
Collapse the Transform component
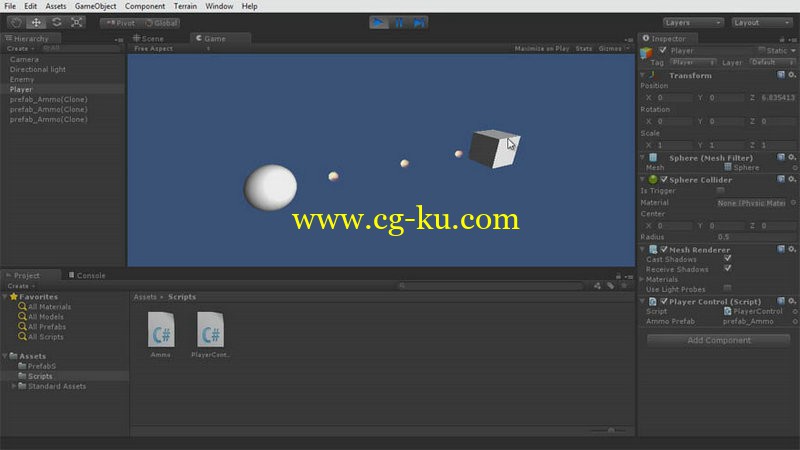pos(643,75)
